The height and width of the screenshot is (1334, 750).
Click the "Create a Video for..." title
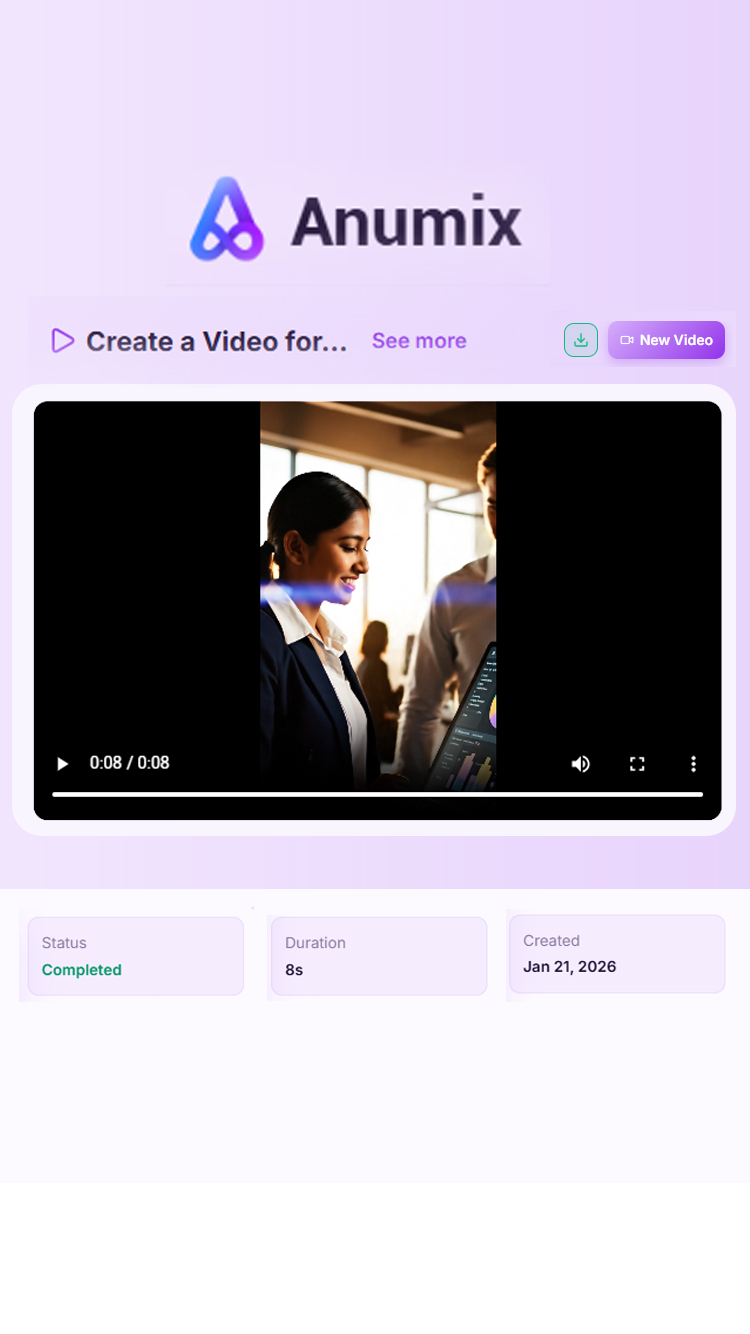pos(216,342)
